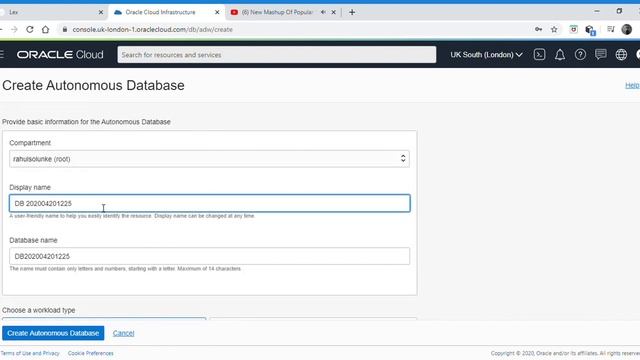This screenshot has height=360, width=640.
Task: Click the browser address bar URL
Action: (152, 29)
